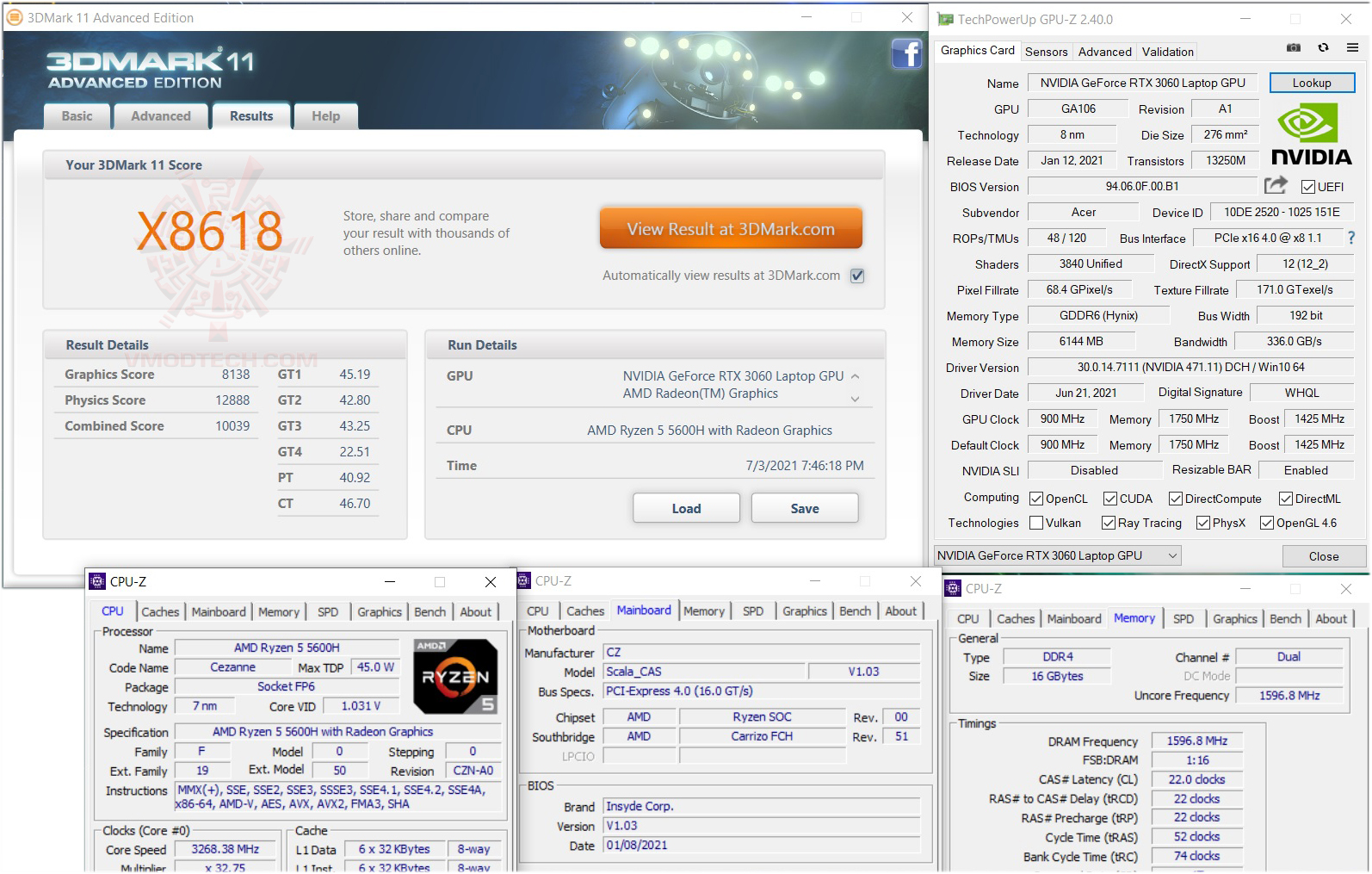Screen dimensions: 1372x874
Task: Toggle the CUDA checkbox
Action: click(x=1110, y=499)
